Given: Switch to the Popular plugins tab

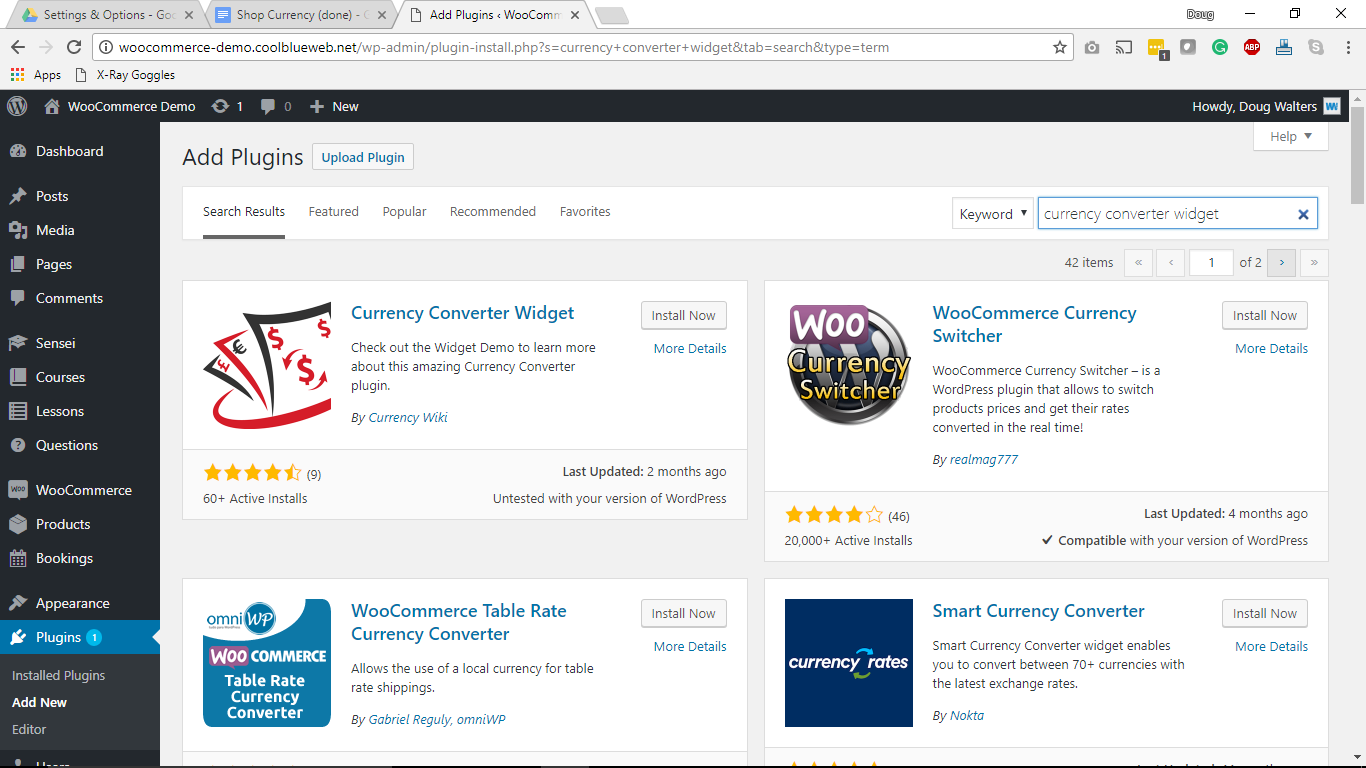Looking at the screenshot, I should click(405, 212).
